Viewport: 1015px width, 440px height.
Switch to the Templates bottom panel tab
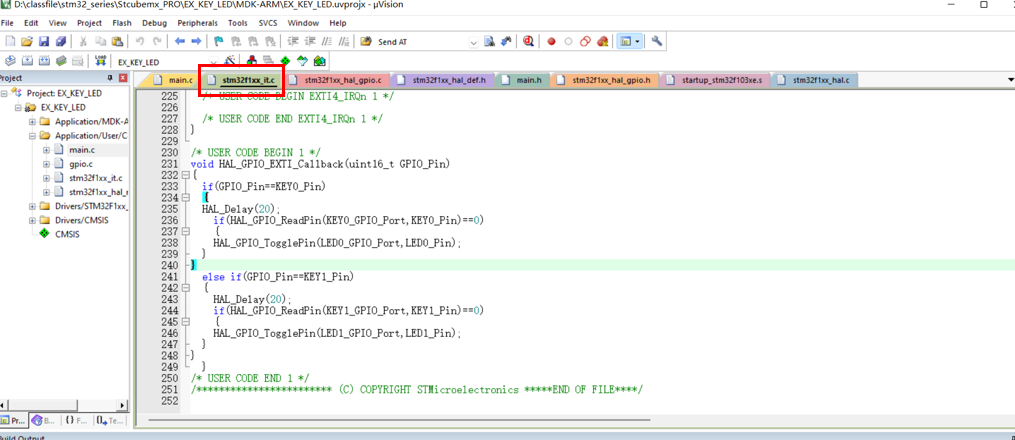pyautogui.click(x=109, y=421)
